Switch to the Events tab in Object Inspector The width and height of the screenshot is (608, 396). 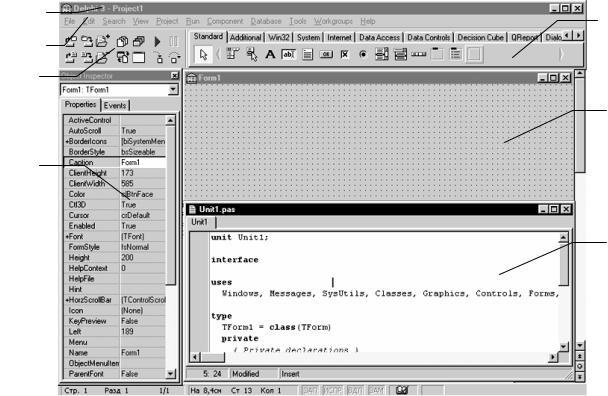[115, 105]
